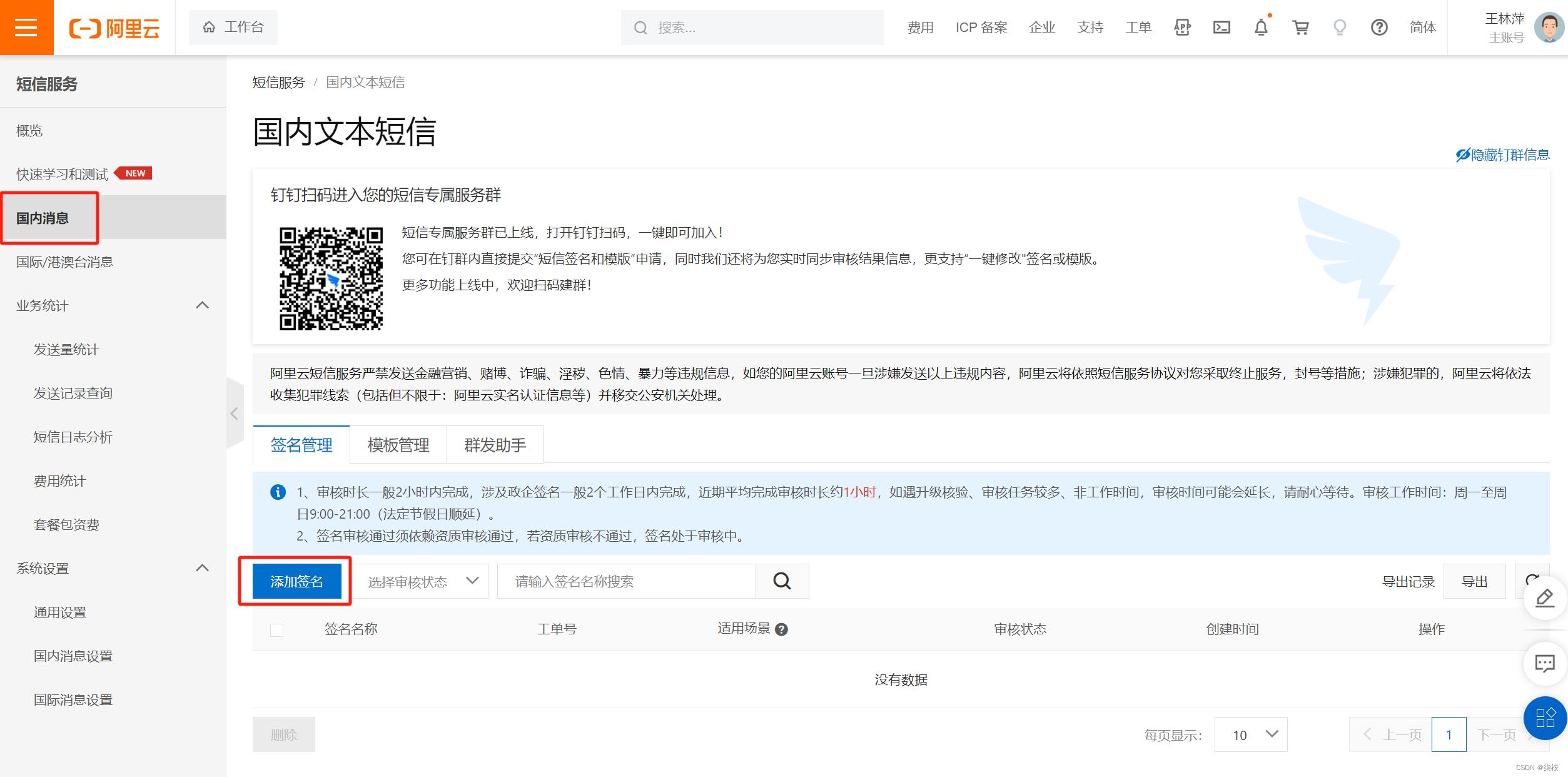Screen dimensions: 1568x777
Task: Click the lightbulb tips icon
Action: 1340,28
